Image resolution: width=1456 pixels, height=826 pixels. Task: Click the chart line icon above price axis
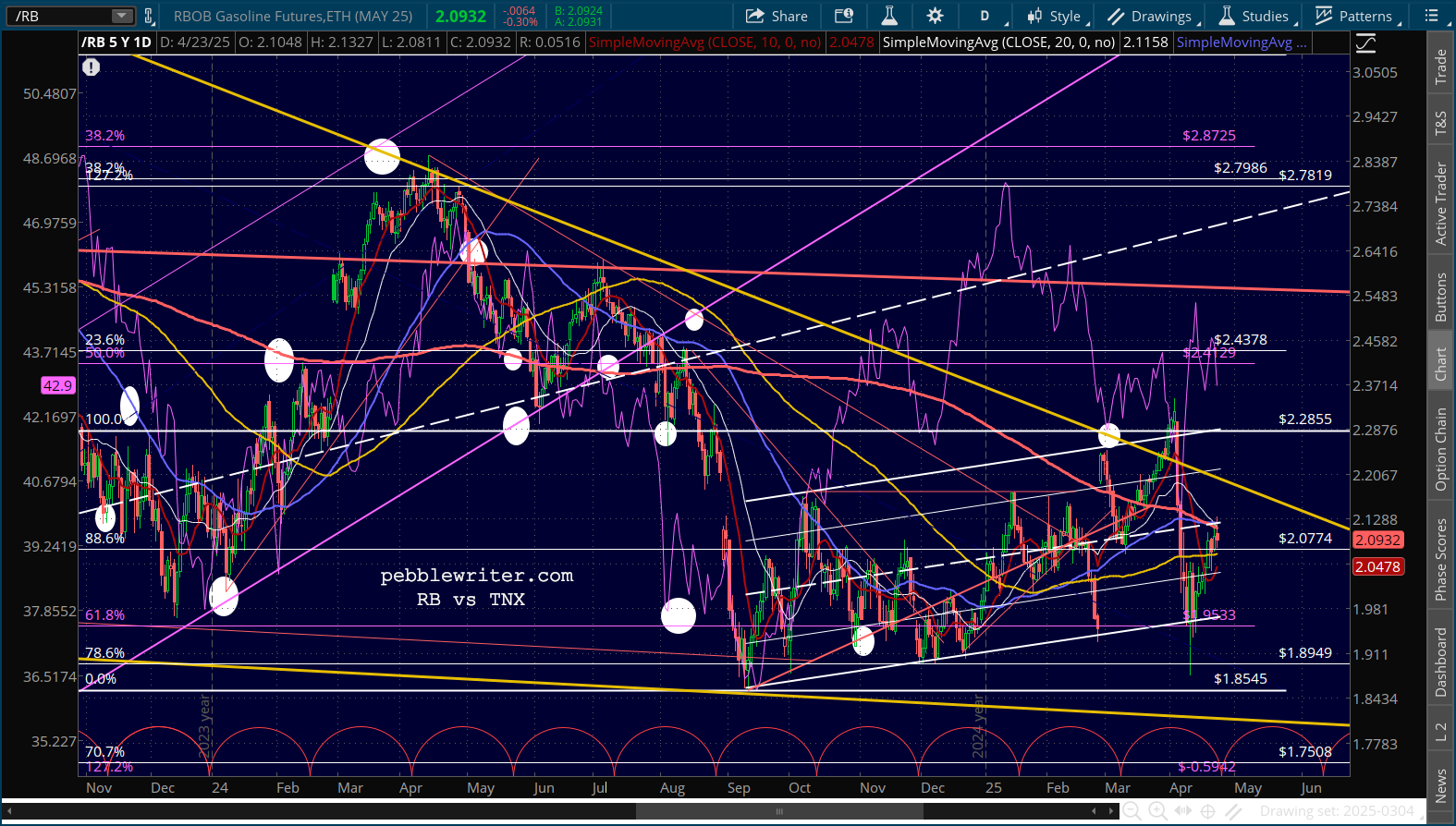pos(1365,43)
